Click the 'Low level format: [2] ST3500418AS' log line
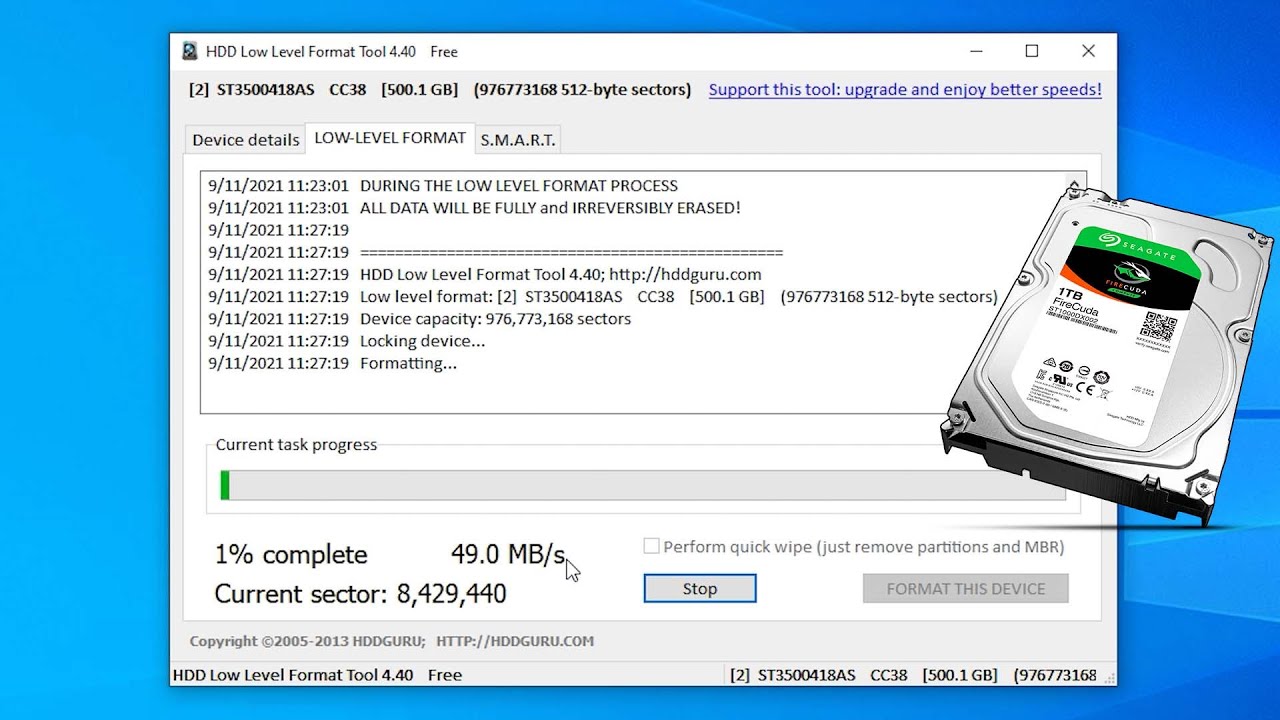This screenshot has height=720, width=1280. pos(602,297)
